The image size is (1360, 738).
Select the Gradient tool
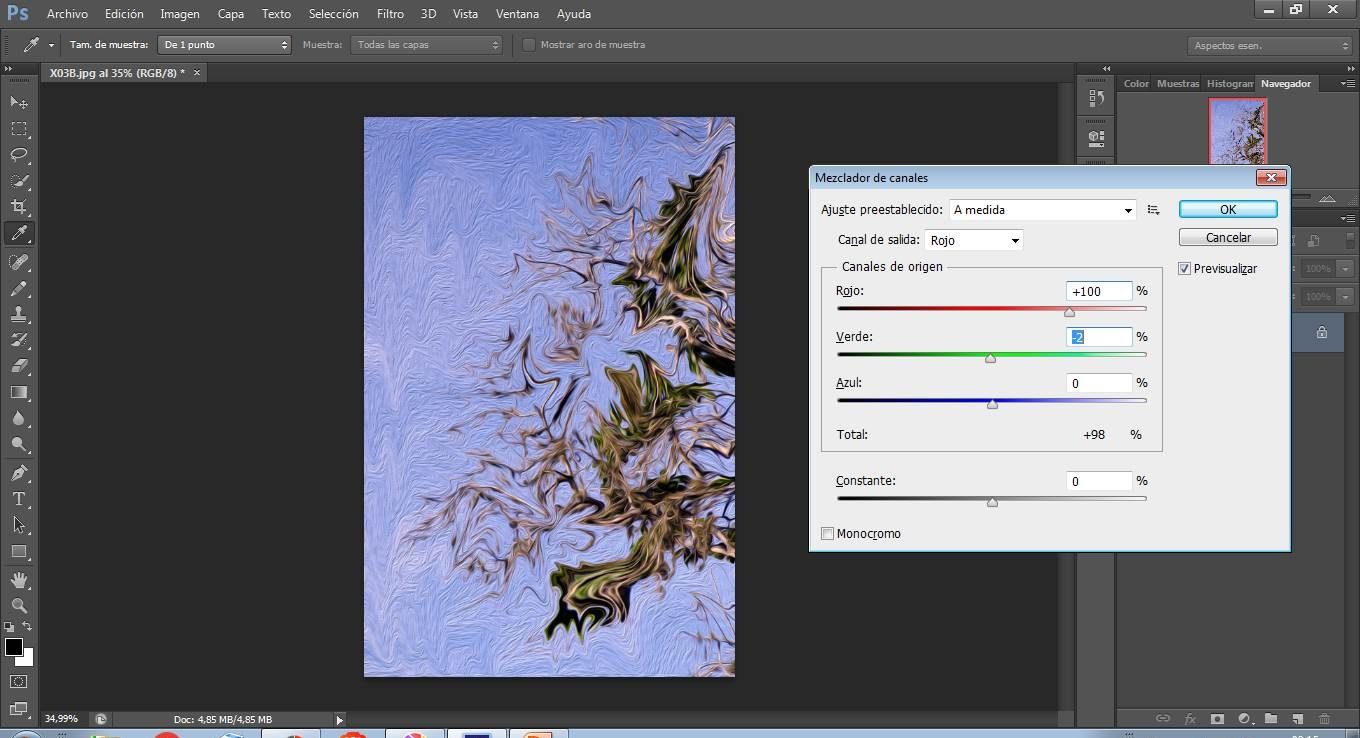point(18,392)
